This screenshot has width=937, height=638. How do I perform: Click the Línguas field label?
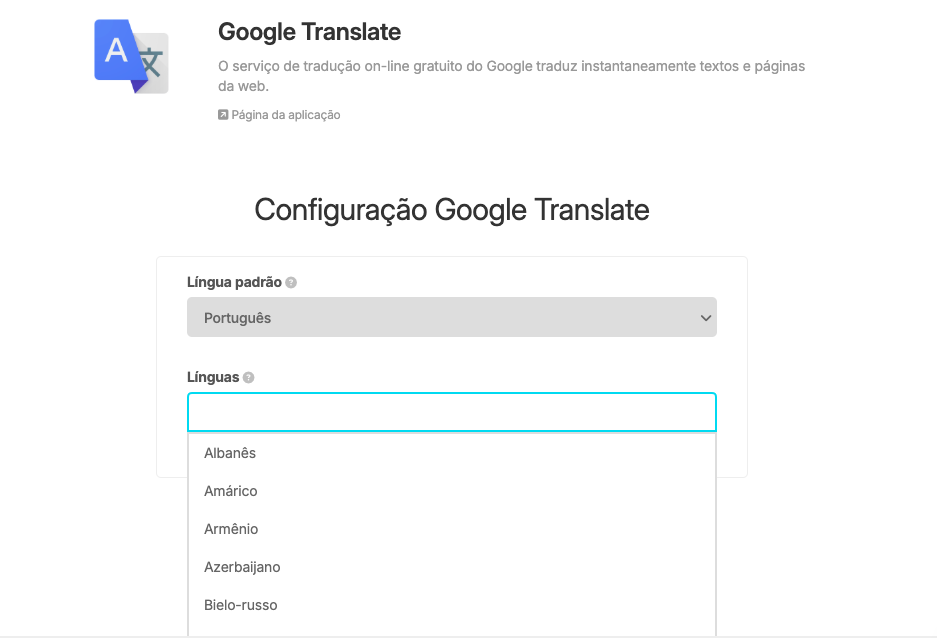pos(213,378)
